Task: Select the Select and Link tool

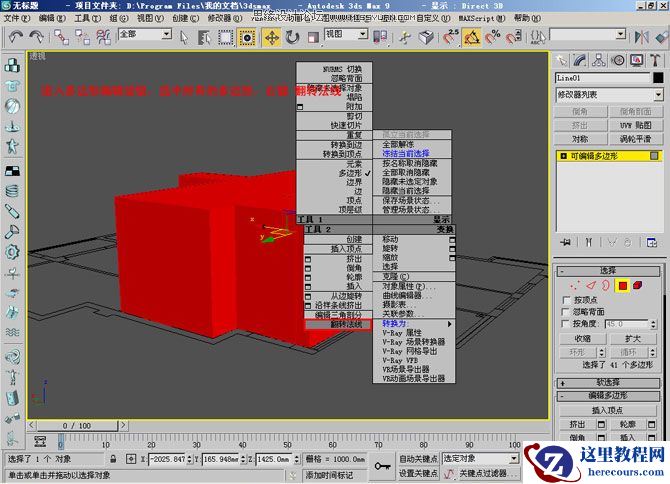Action: click(61, 37)
